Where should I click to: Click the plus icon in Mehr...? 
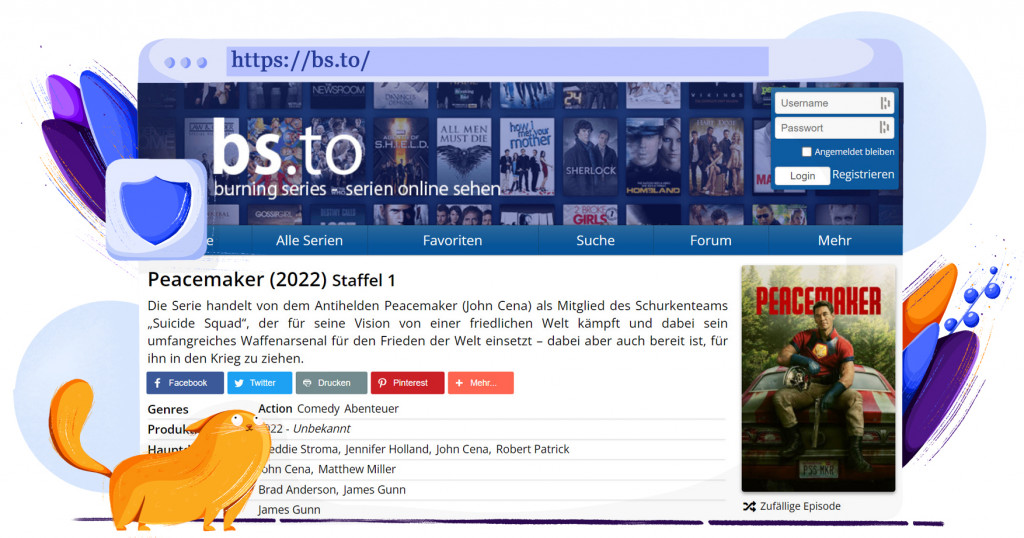pos(459,383)
